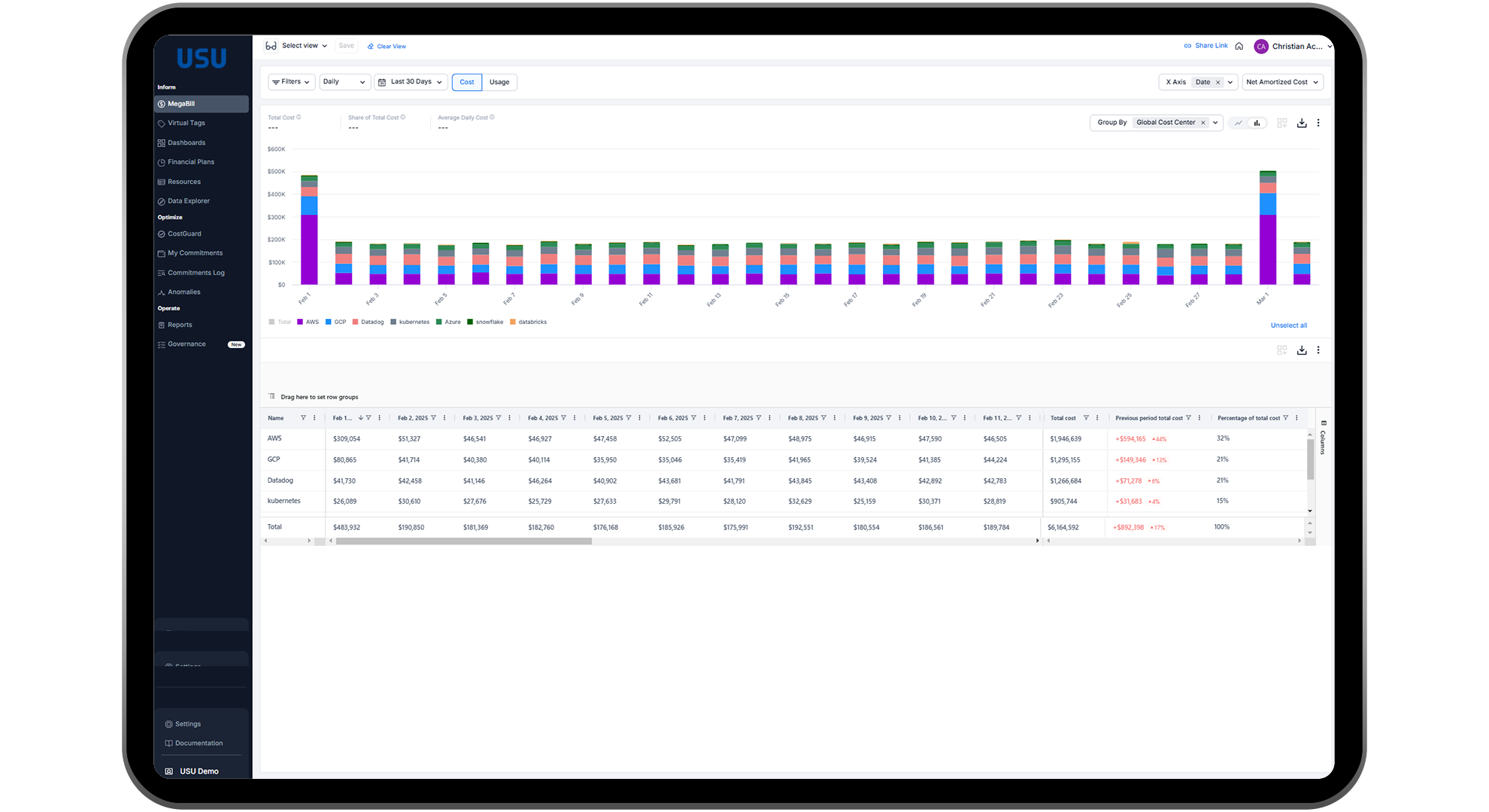Select the Net Amortized Cost dropdown
This screenshot has width=1489, height=812.
pyautogui.click(x=1283, y=82)
